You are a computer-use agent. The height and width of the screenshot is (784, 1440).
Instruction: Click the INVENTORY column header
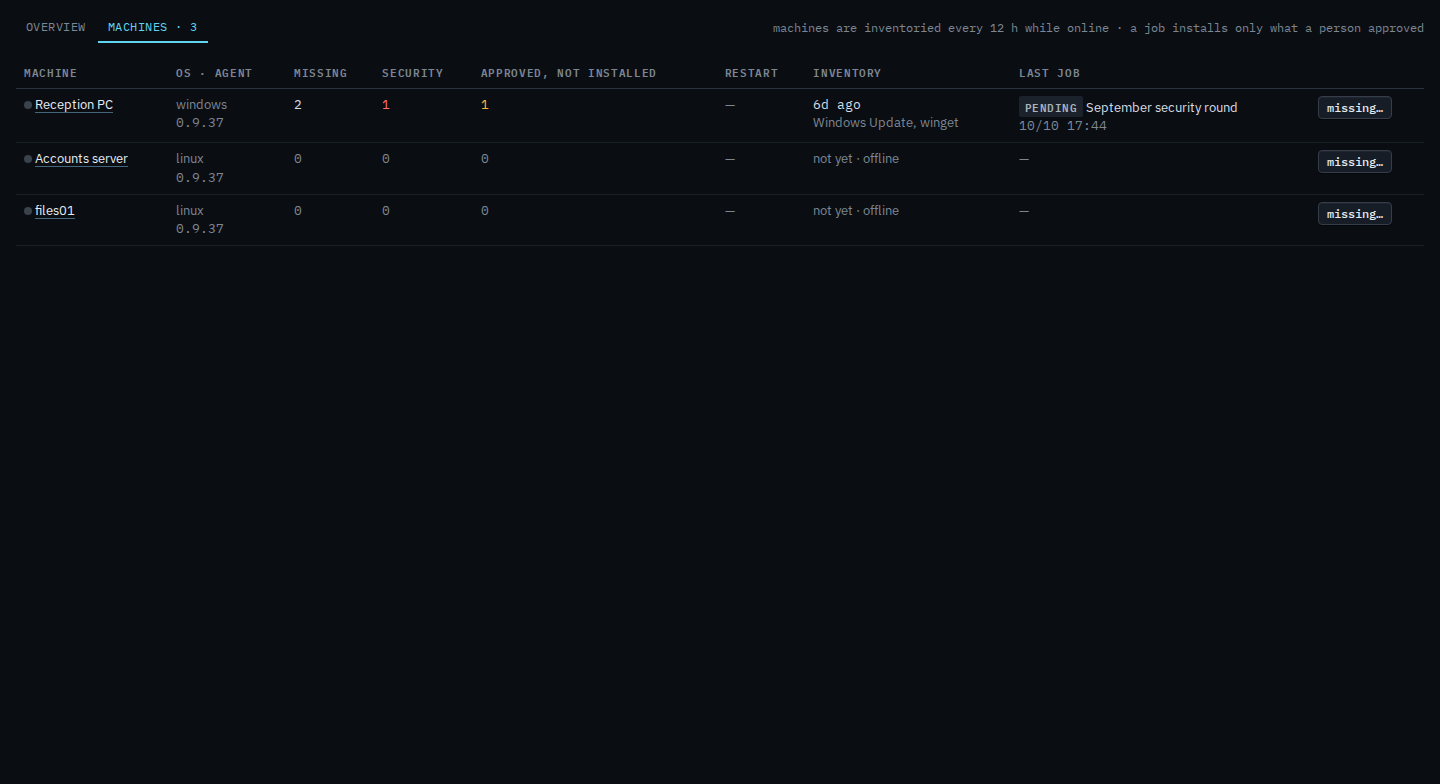(847, 73)
